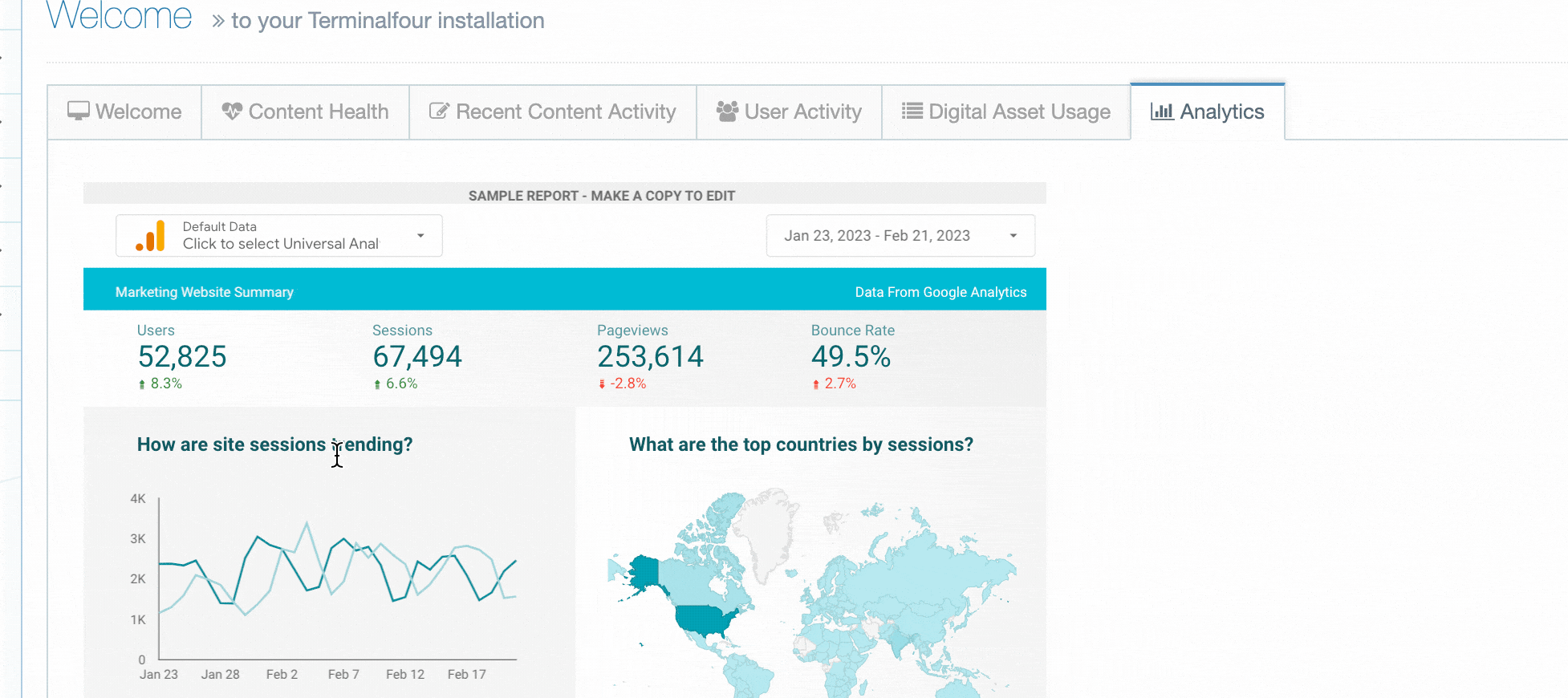The width and height of the screenshot is (1568, 698).
Task: Click the orange Google Analytics logo icon
Action: point(151,236)
